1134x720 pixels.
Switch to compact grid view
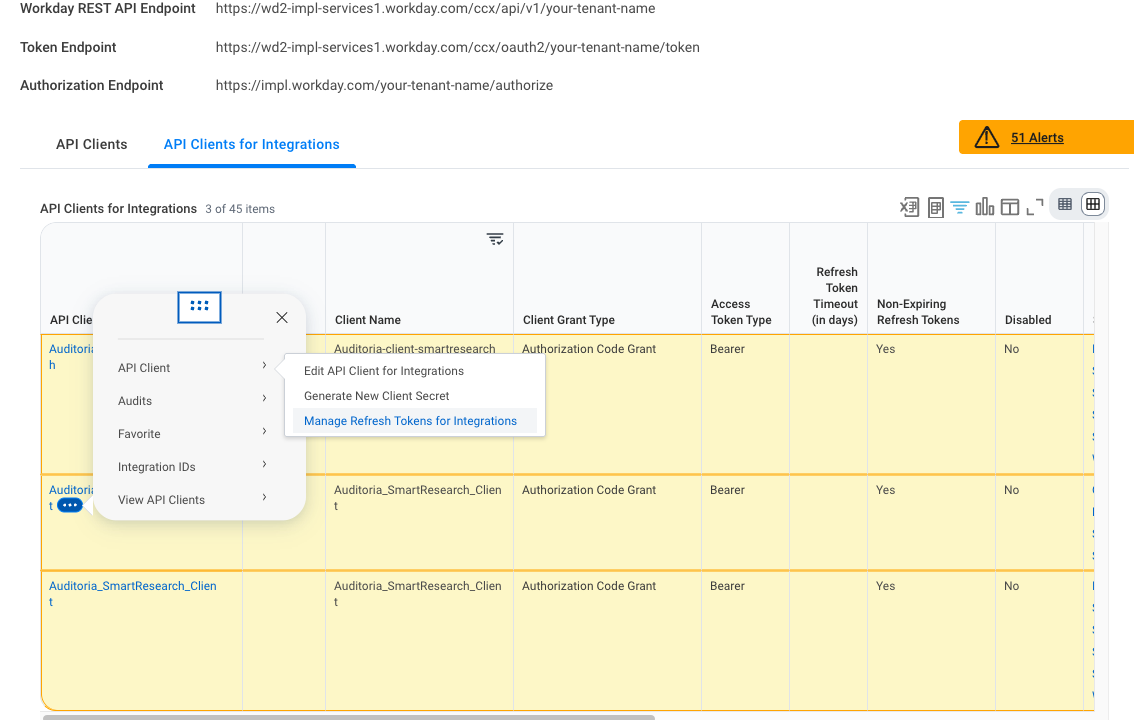click(1065, 205)
